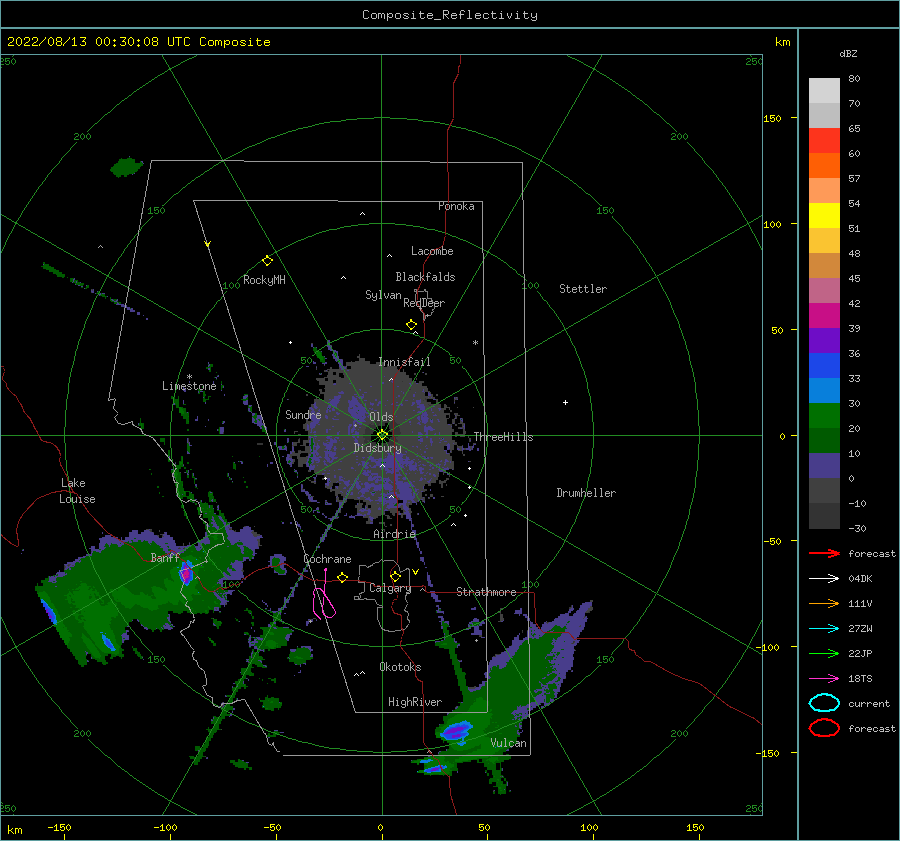Screen dimensions: 900x841
Task: Click the green 30 dBZ color swatch
Action: click(x=824, y=415)
